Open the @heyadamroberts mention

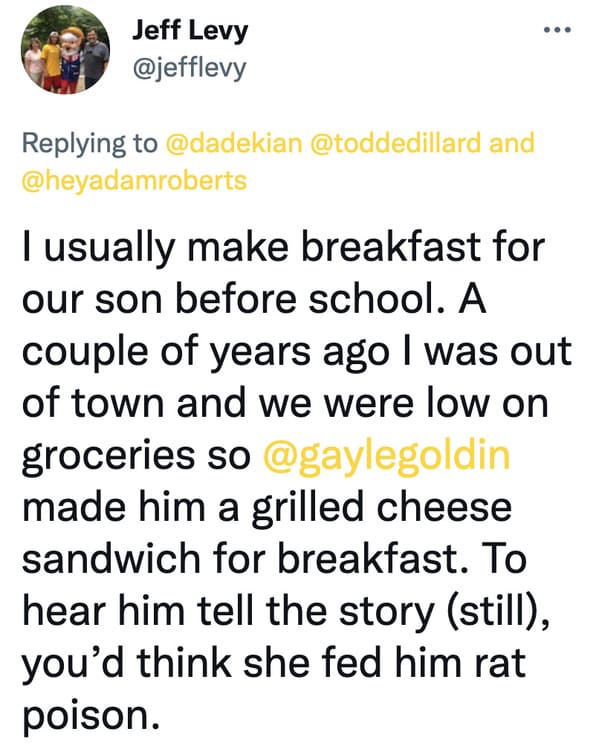(x=134, y=181)
